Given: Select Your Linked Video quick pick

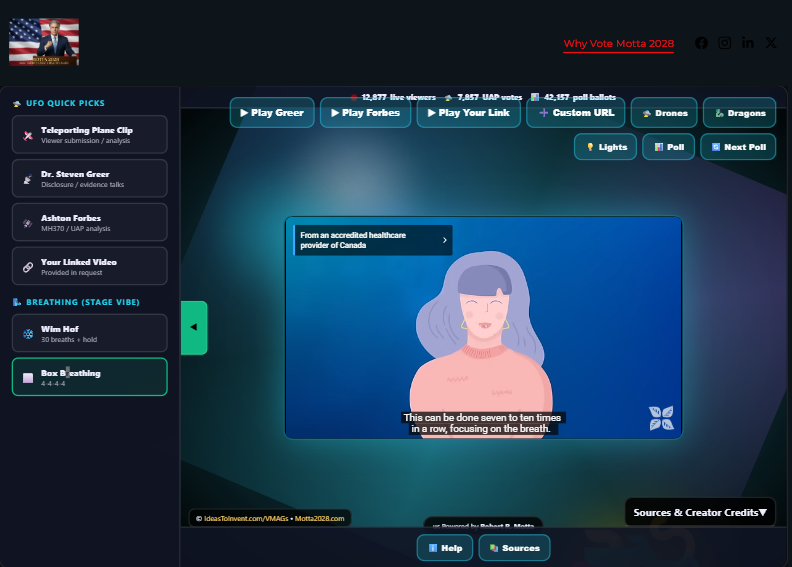Looking at the screenshot, I should point(89,266).
